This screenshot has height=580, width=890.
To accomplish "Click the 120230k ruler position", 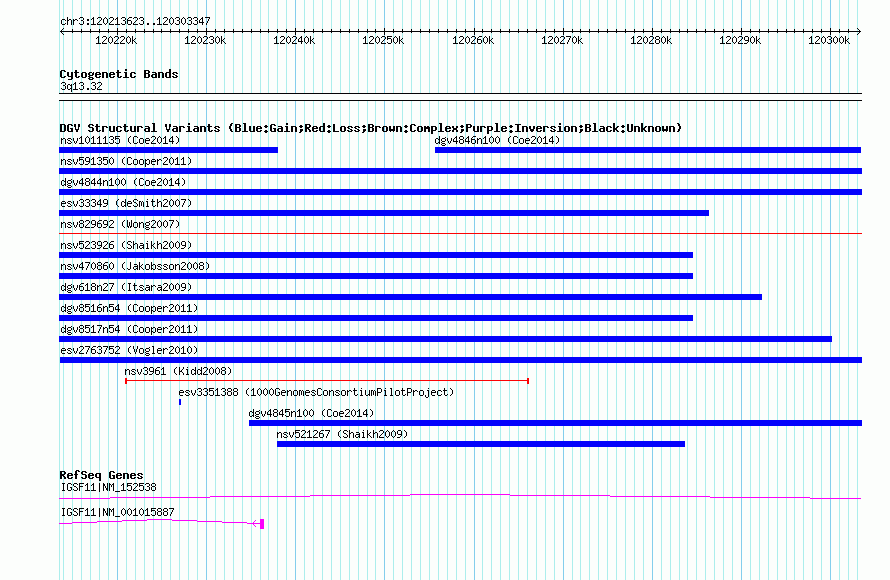I will [205, 40].
